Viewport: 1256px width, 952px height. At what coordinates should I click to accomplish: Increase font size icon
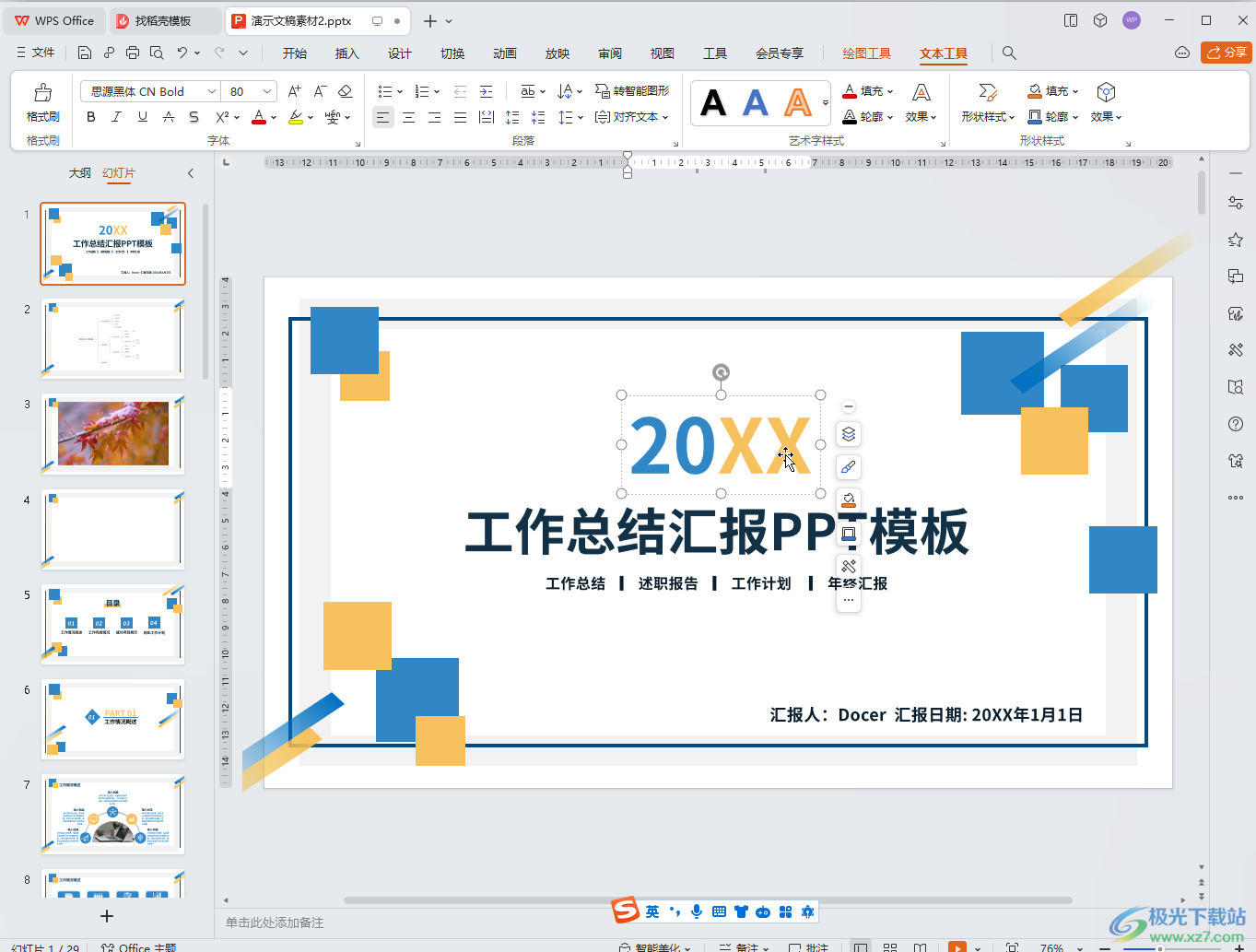(x=294, y=91)
